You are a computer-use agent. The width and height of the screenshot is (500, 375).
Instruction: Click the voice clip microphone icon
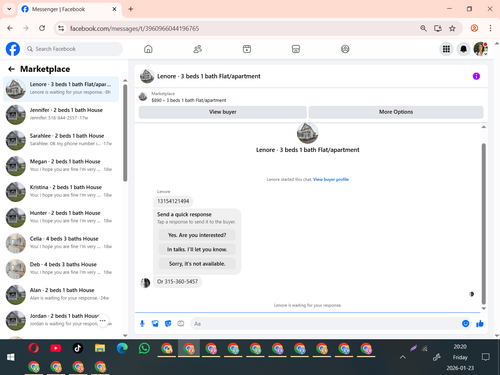tap(142, 323)
